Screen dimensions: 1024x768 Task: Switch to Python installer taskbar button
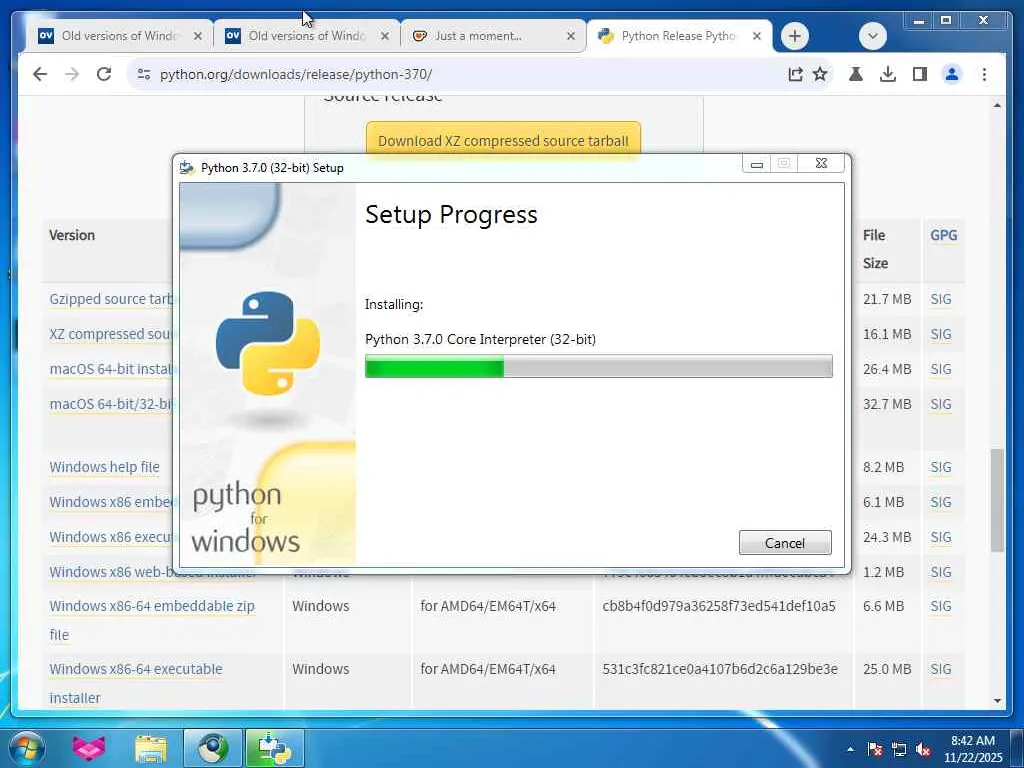point(274,748)
